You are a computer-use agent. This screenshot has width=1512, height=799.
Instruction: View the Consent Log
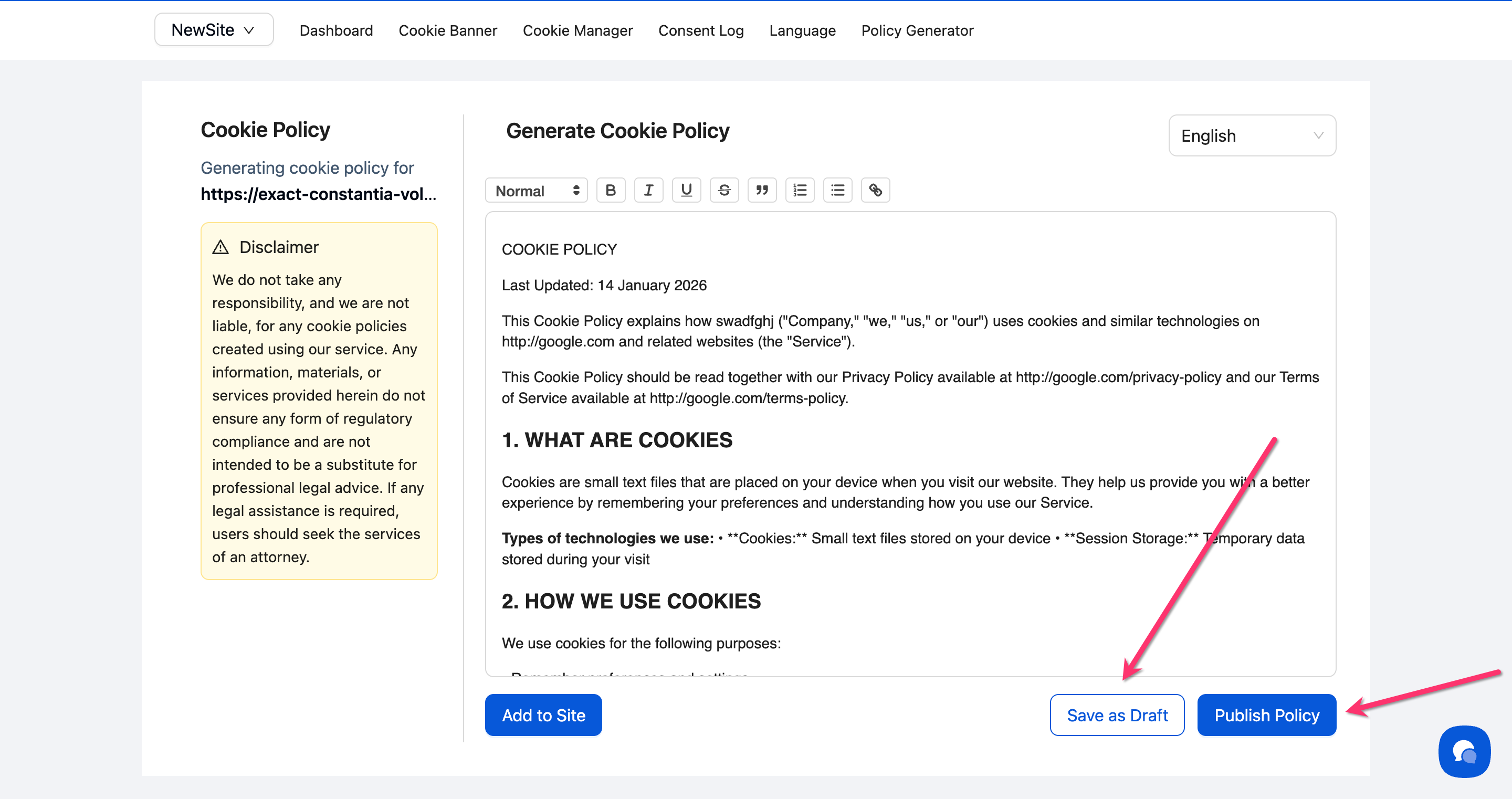[x=700, y=30]
